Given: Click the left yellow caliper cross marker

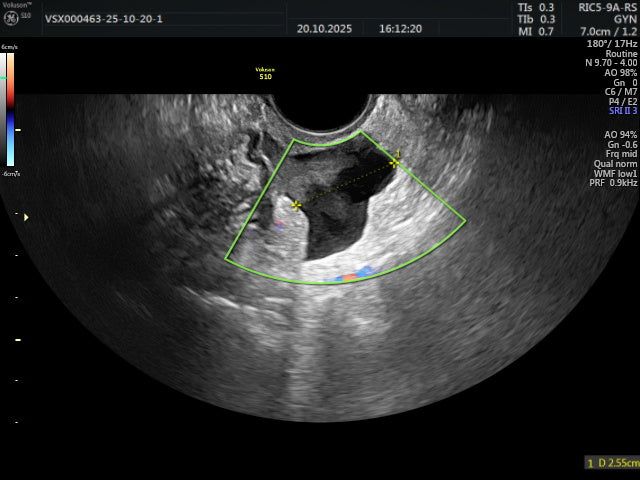Looking at the screenshot, I should coord(296,205).
